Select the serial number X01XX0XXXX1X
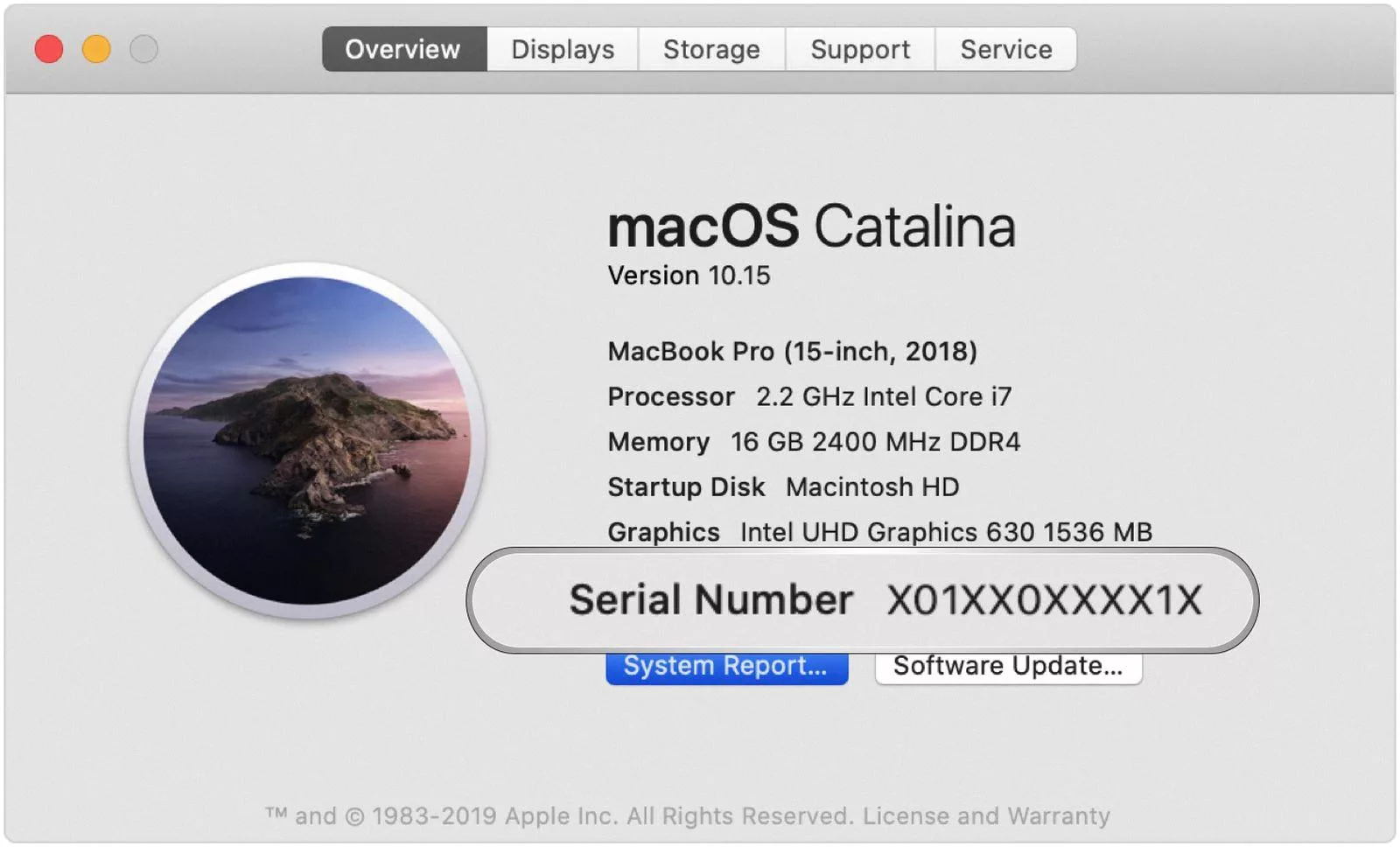Viewport: 1400px width, 847px height. click(x=1046, y=598)
